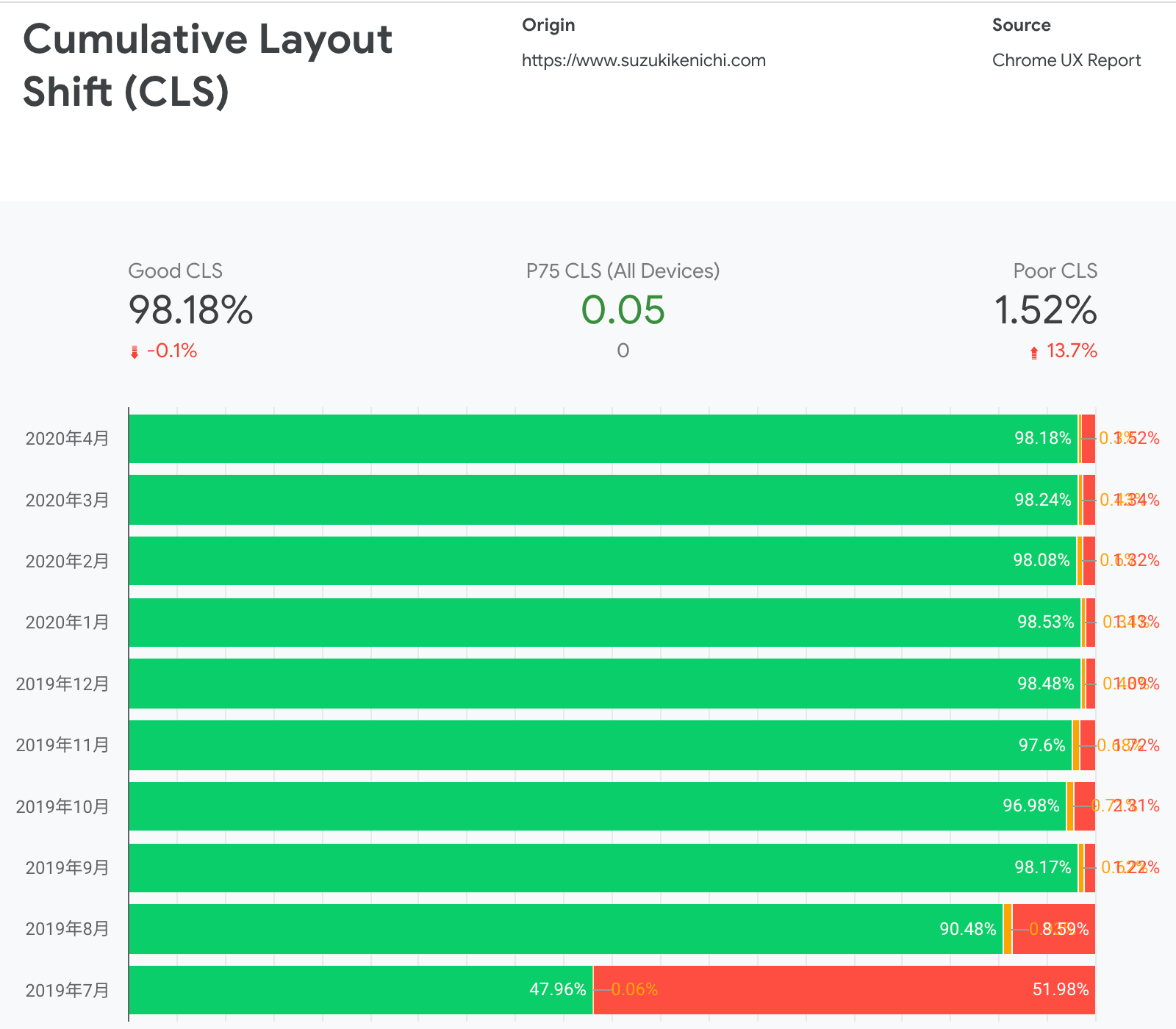Click the red 51.98% bar for 2019年7月
Screen dimensions: 1176x1029
point(845,990)
